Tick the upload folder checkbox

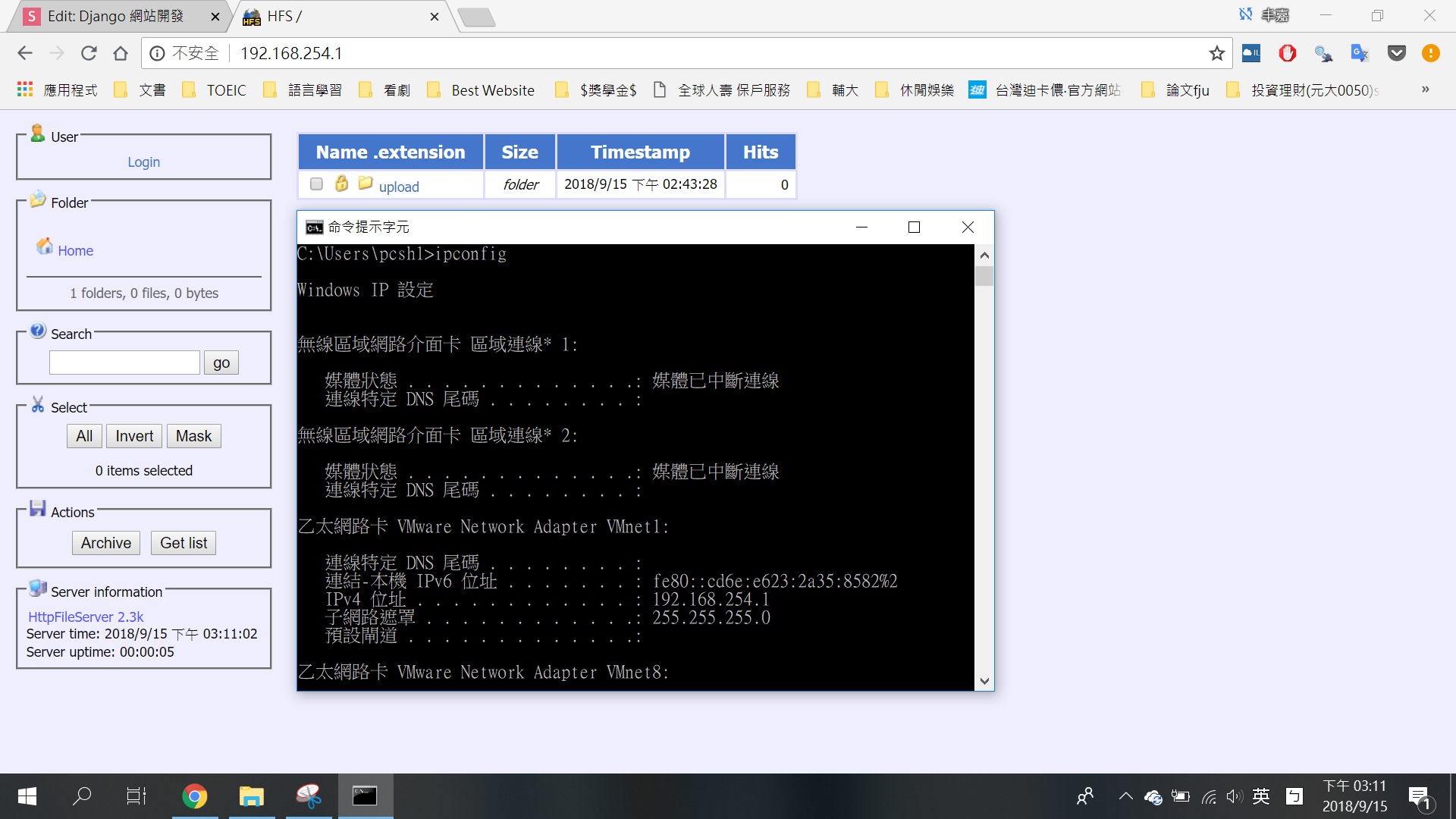[316, 184]
